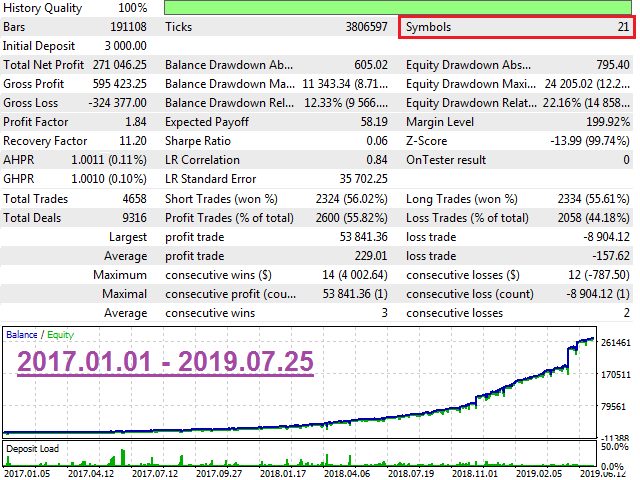
Task: Click the highlighted Symbols value box
Action: coord(516,27)
